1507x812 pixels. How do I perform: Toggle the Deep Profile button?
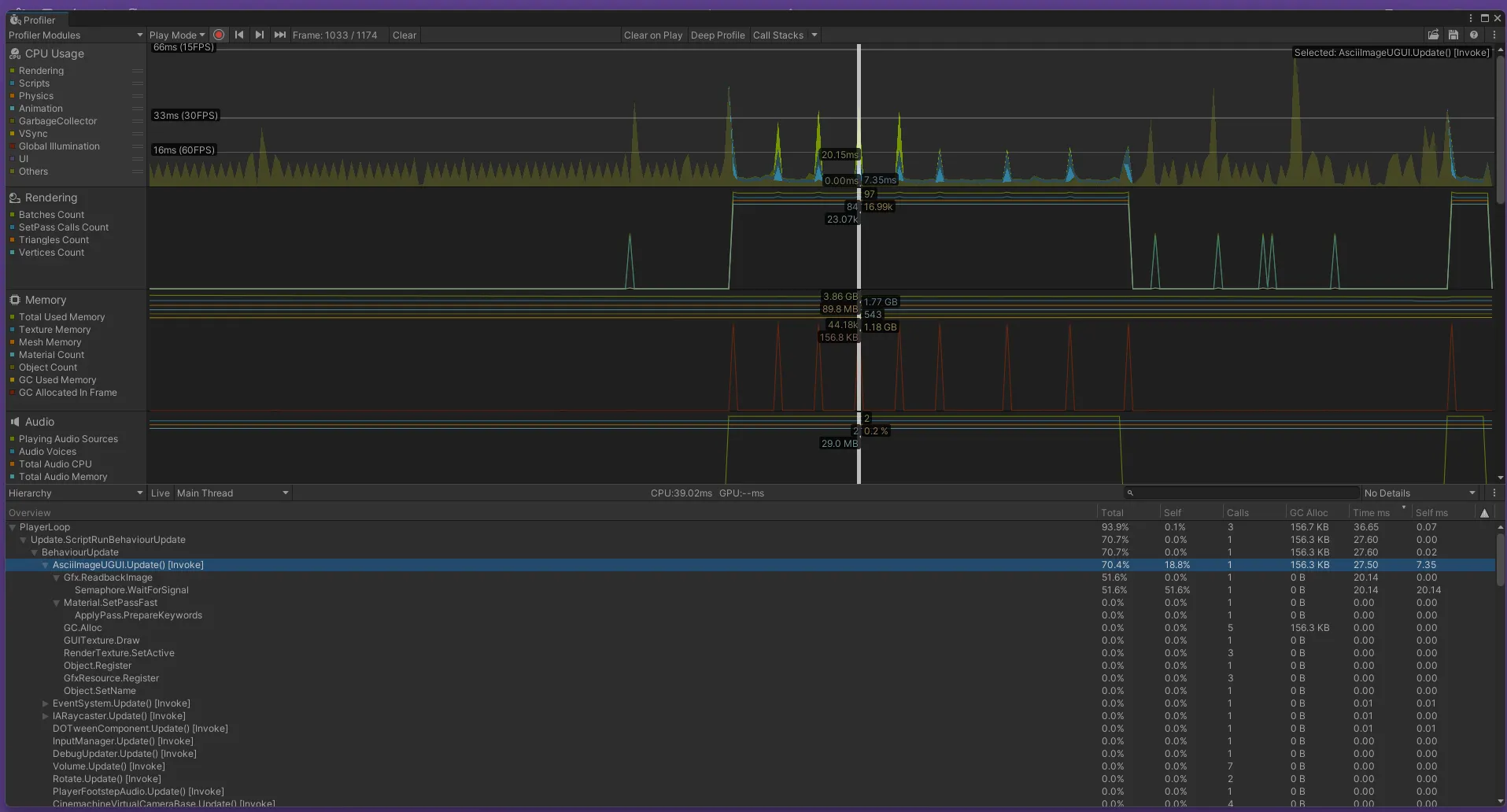pos(718,35)
